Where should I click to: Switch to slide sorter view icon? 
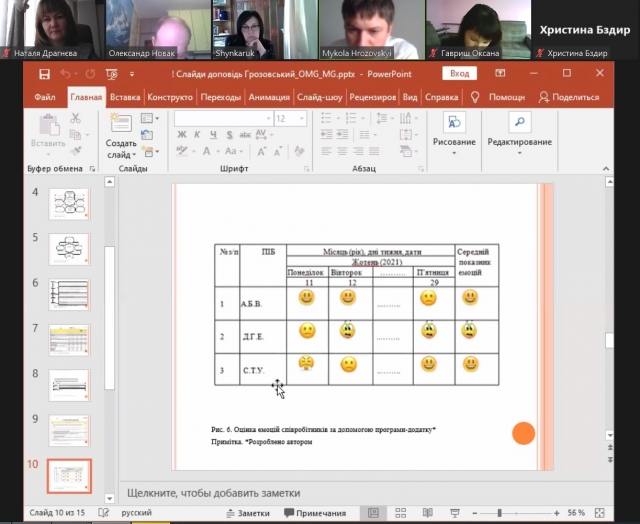pyautogui.click(x=398, y=513)
